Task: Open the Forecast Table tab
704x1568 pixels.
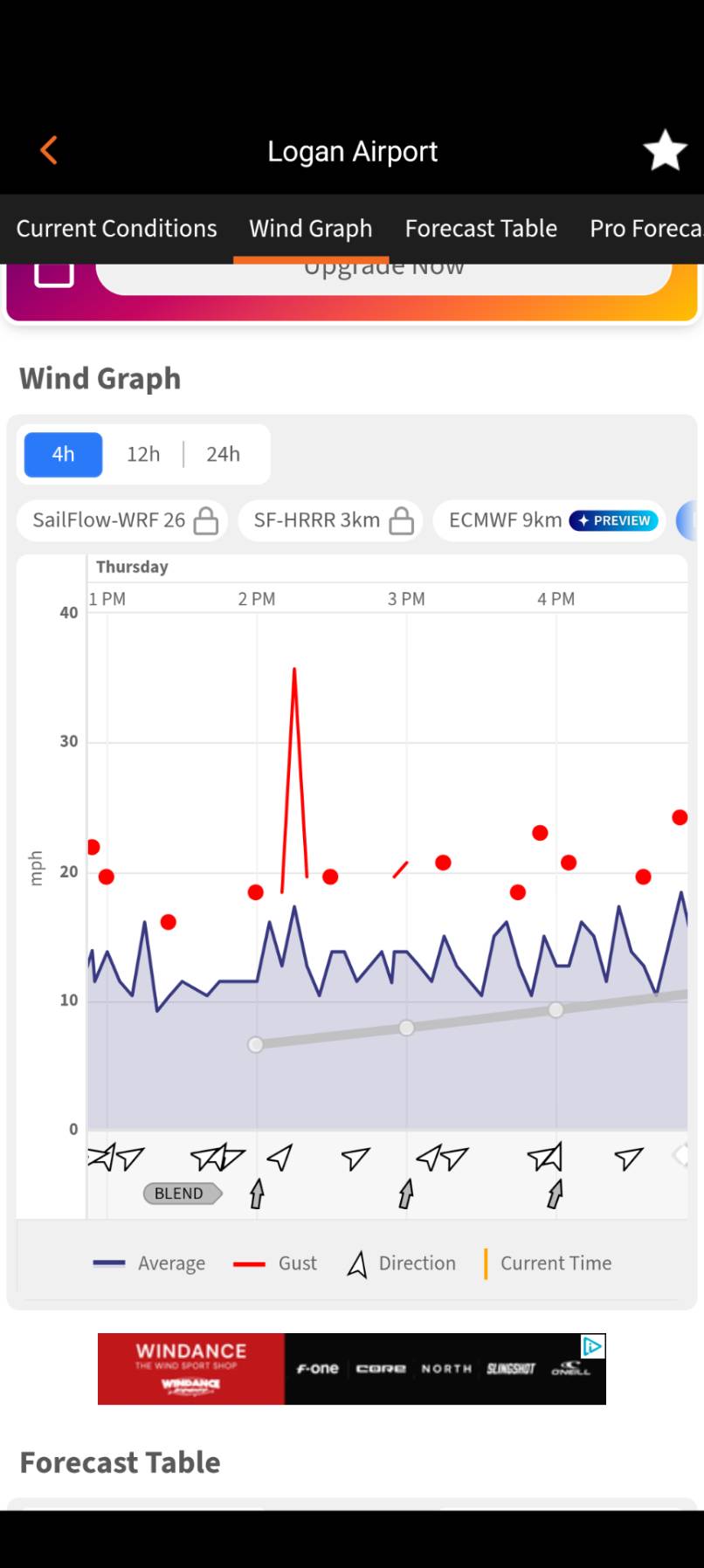Action: click(480, 229)
